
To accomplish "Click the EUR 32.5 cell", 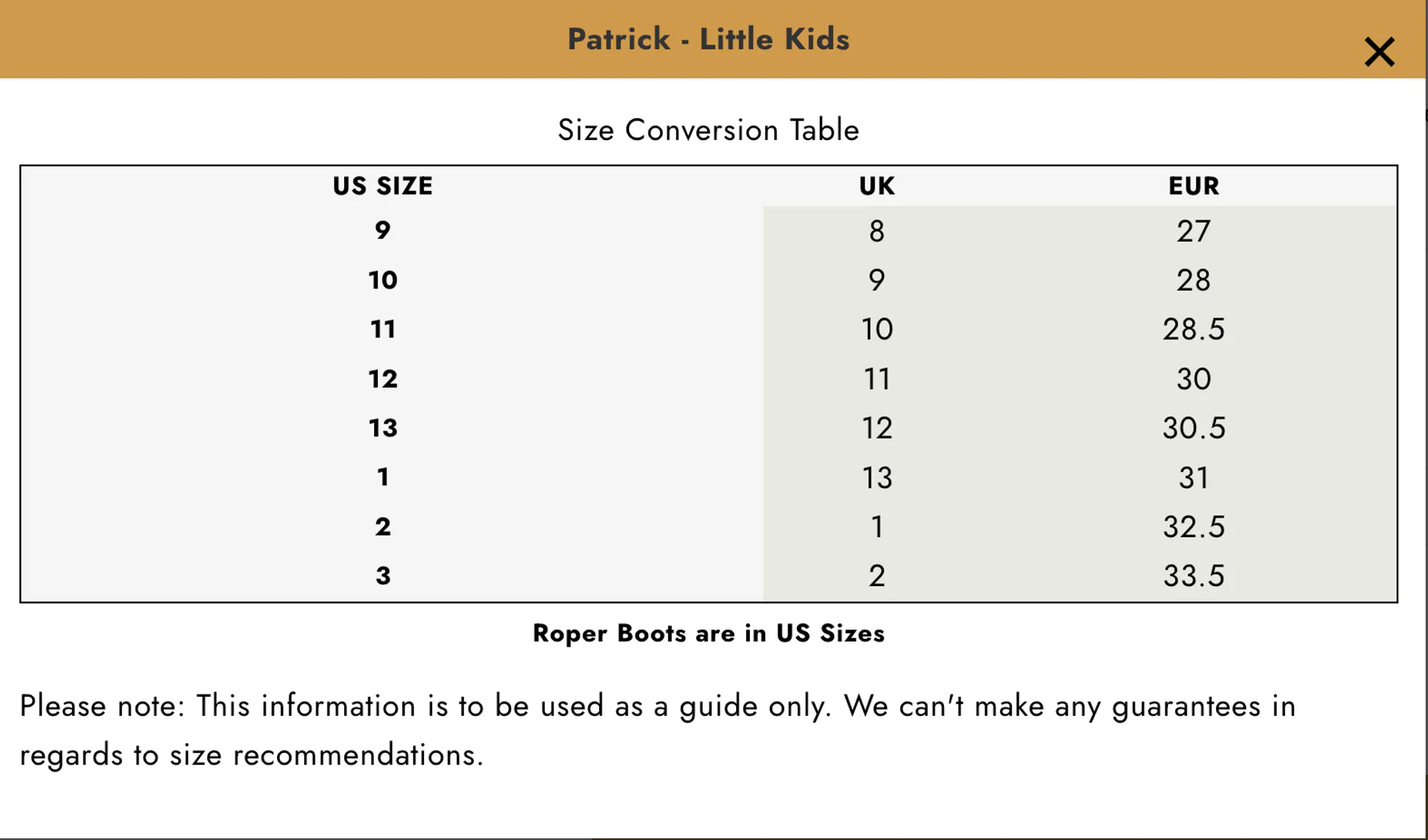I will [1194, 527].
